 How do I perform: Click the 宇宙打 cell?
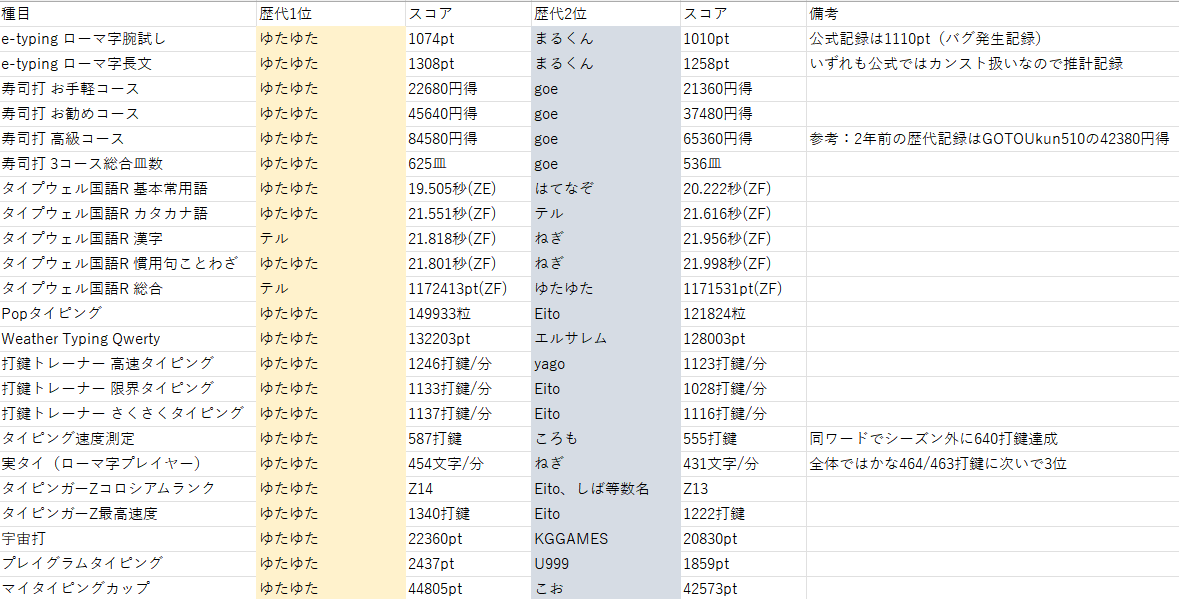tap(128, 539)
